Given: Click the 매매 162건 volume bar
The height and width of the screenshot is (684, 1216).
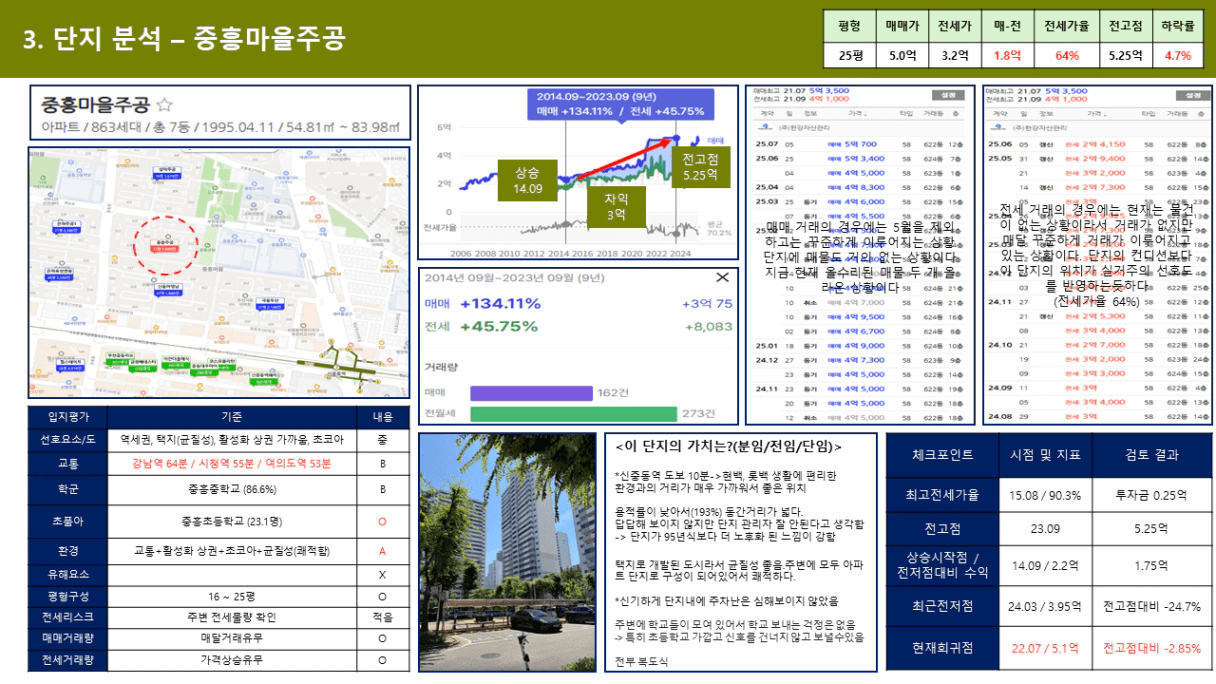Looking at the screenshot, I should pyautogui.click(x=531, y=393).
